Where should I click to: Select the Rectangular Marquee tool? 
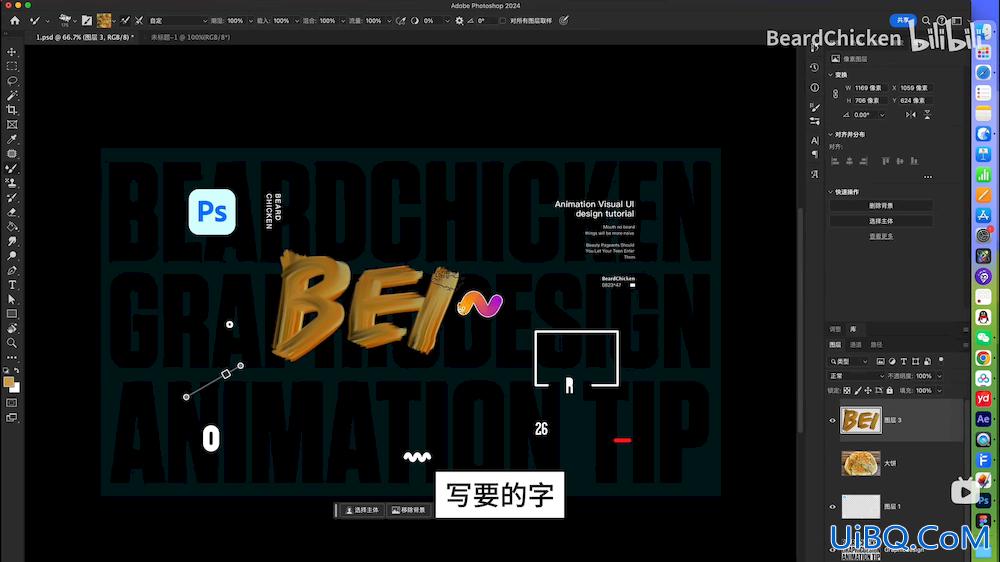point(11,66)
